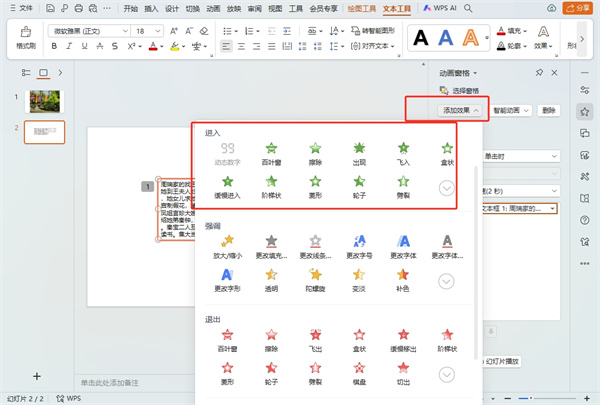Click the 分享 share button

[578, 8]
